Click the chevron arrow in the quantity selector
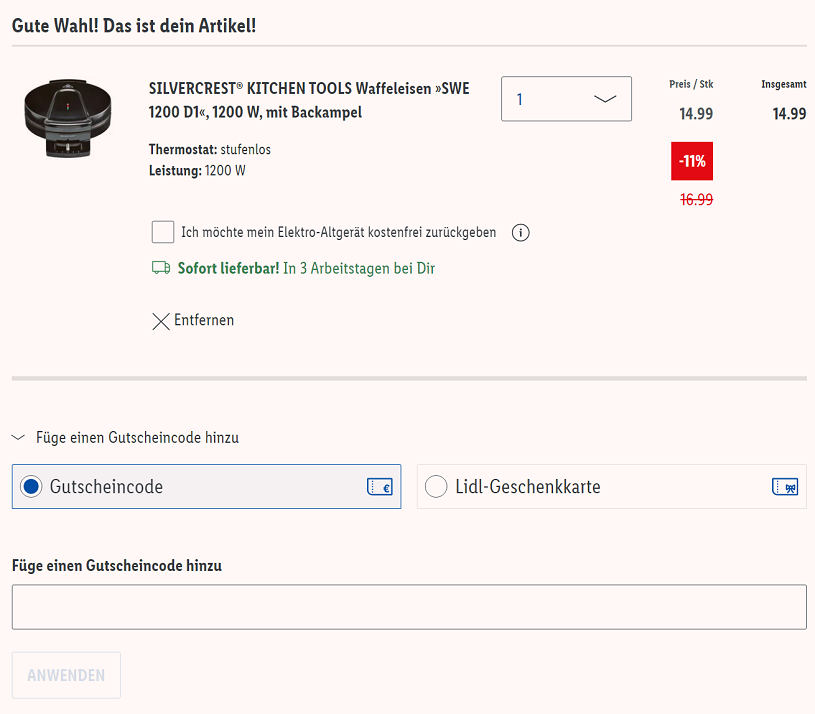 pyautogui.click(x=605, y=99)
